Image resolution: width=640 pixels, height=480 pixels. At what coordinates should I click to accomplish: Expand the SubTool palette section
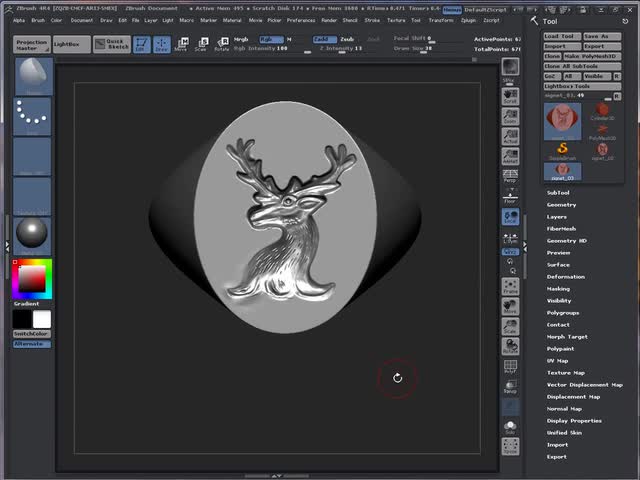tap(558, 193)
